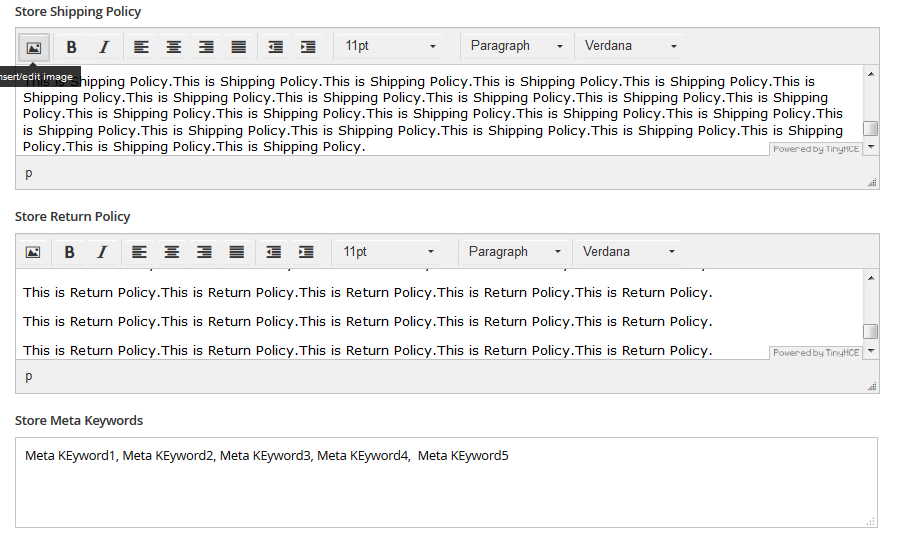
Task: Toggle Italic in Shipping Policy editor
Action: 104,47
